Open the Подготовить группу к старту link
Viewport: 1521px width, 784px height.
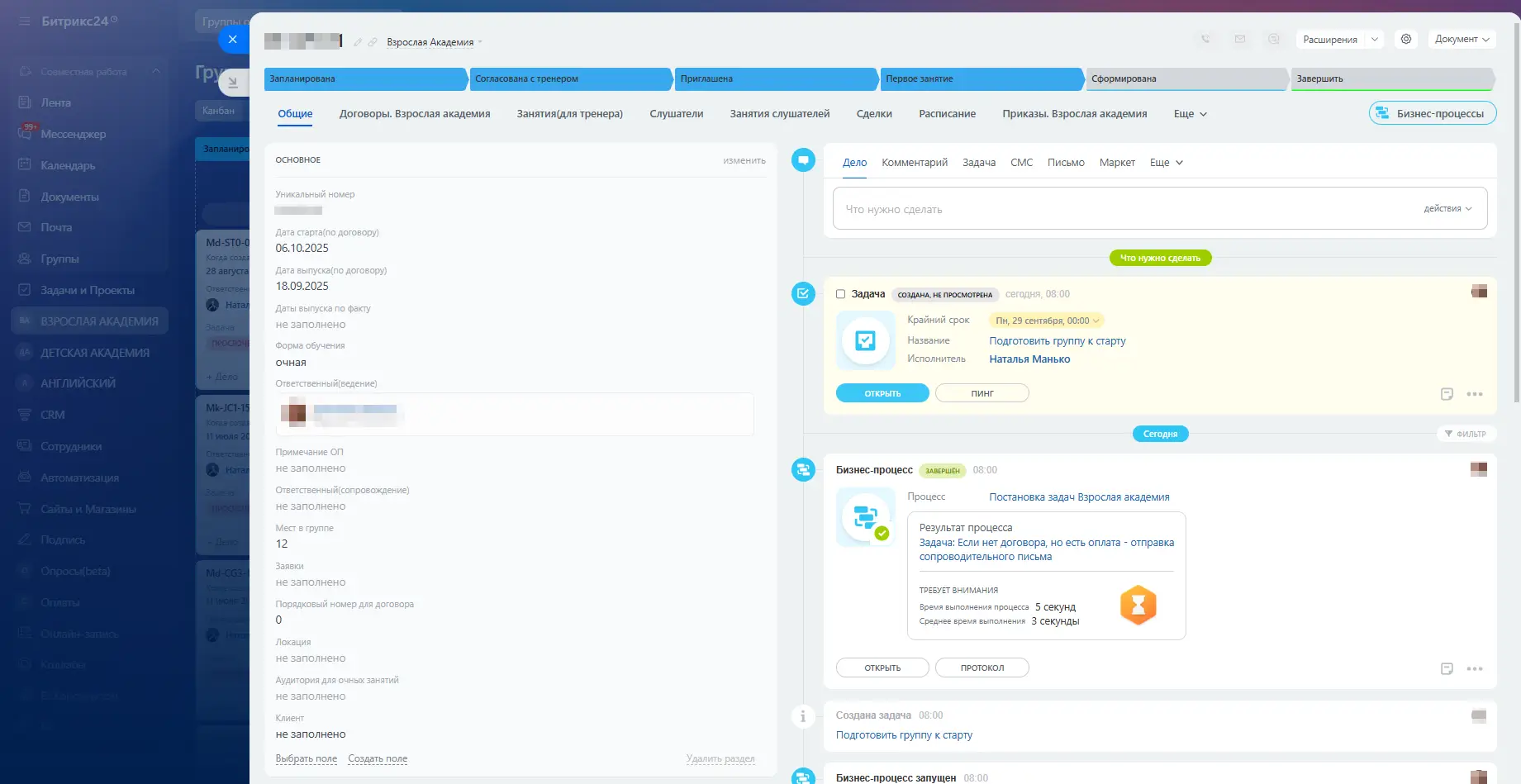[x=1057, y=340]
